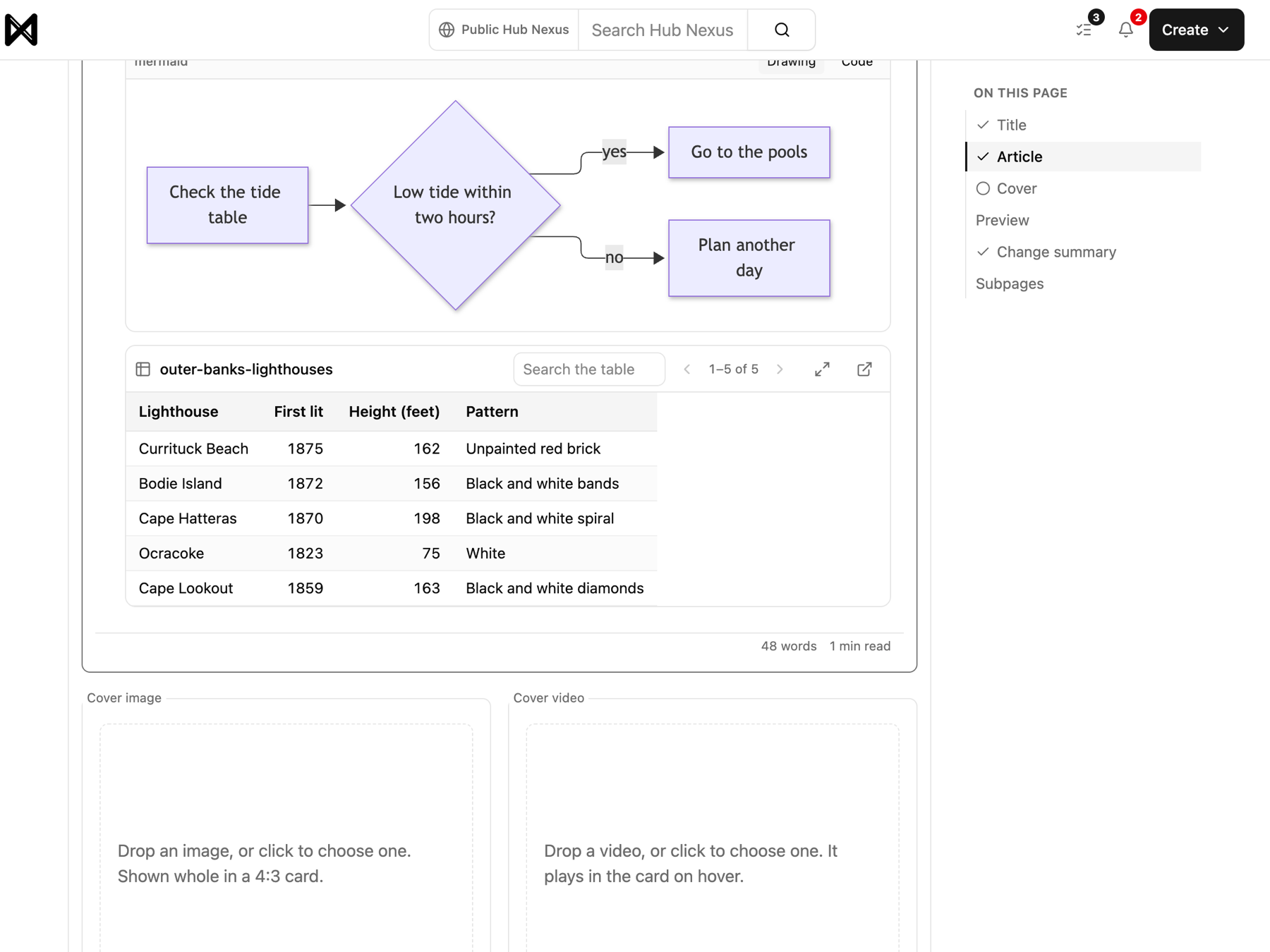Click the cover video drop zone
This screenshot has width=1270, height=952.
(x=712, y=838)
